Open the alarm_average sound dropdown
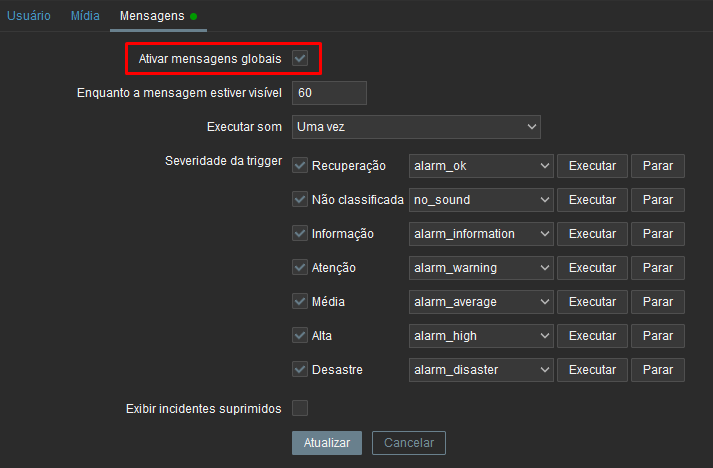This screenshot has height=468, width=713. (481, 302)
